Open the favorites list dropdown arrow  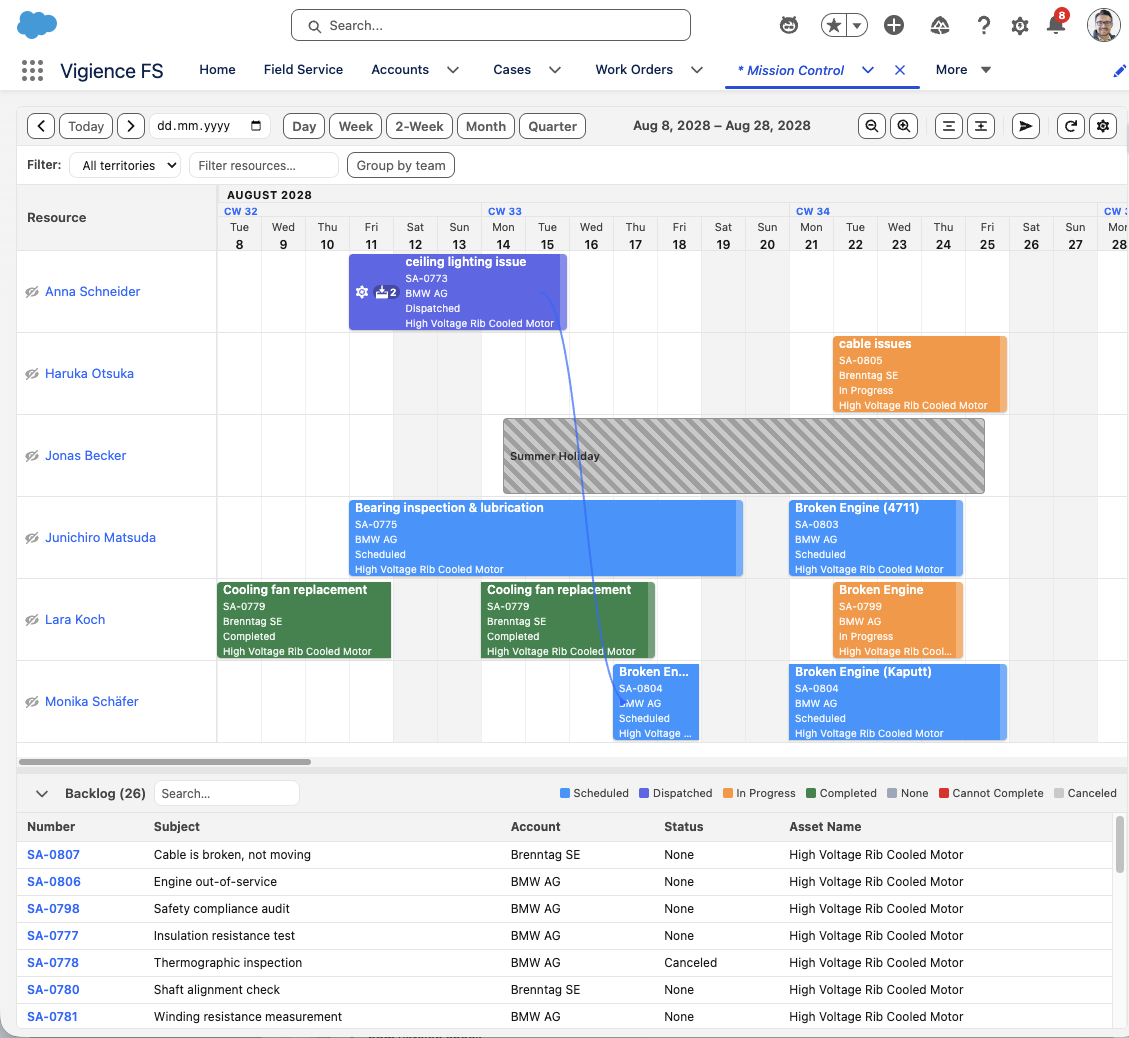click(x=857, y=26)
